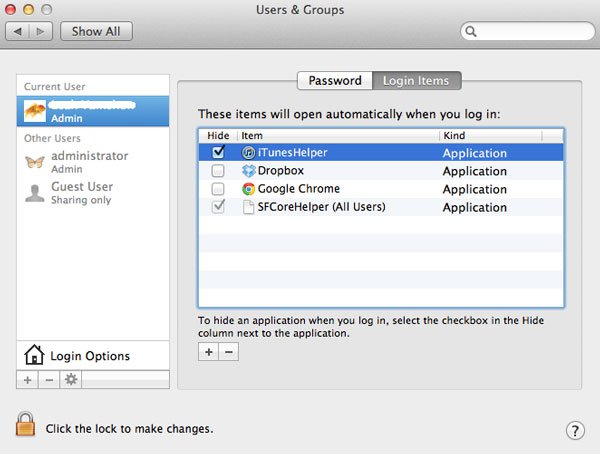Open the gear action menu under user list
Viewport: 600px width, 454px height.
70,380
